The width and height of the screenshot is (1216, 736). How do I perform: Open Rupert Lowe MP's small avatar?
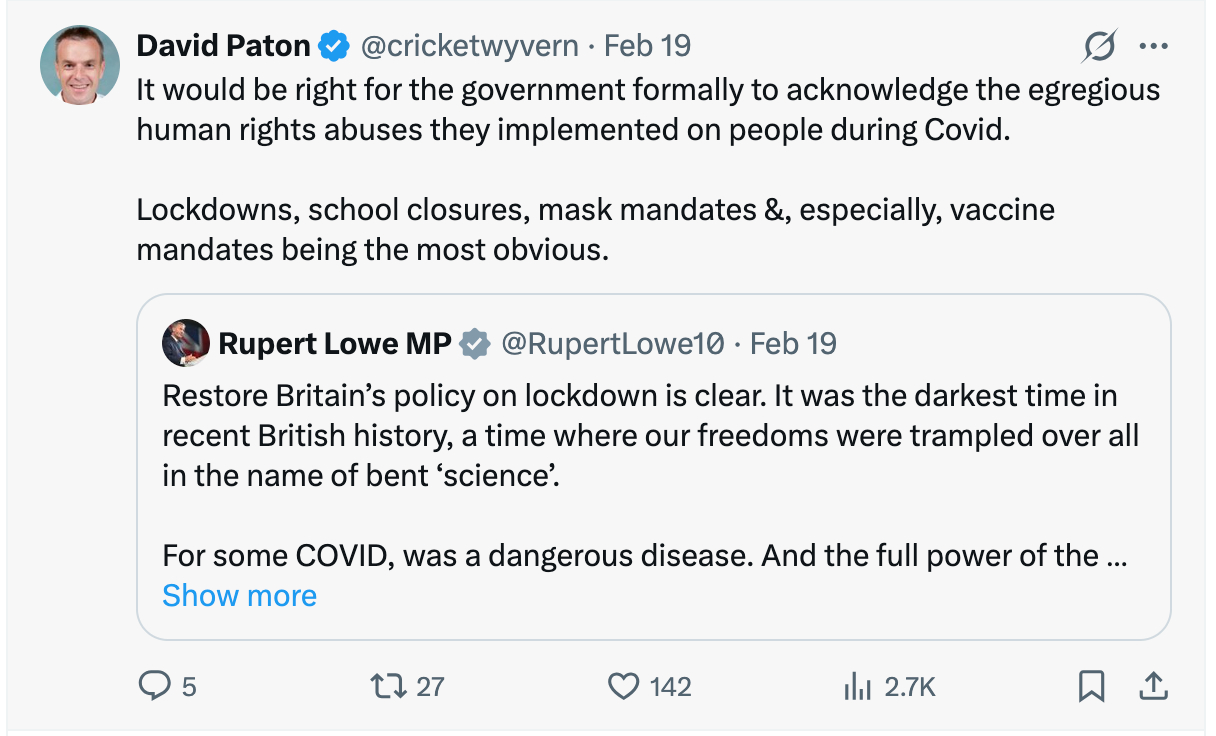pyautogui.click(x=185, y=344)
